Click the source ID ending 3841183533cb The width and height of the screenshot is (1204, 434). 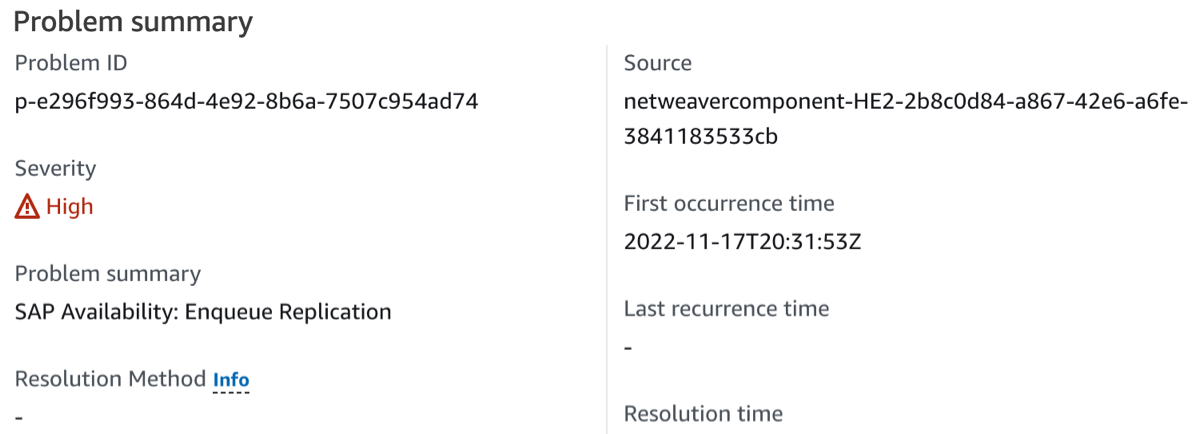click(701, 136)
